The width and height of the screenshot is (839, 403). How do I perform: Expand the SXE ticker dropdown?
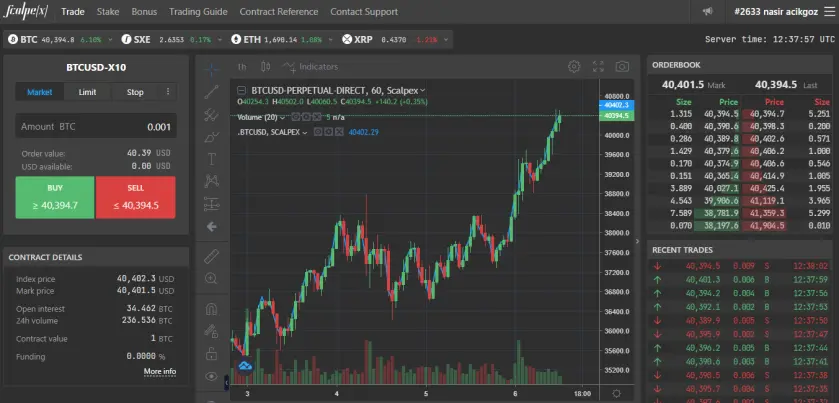[220, 40]
